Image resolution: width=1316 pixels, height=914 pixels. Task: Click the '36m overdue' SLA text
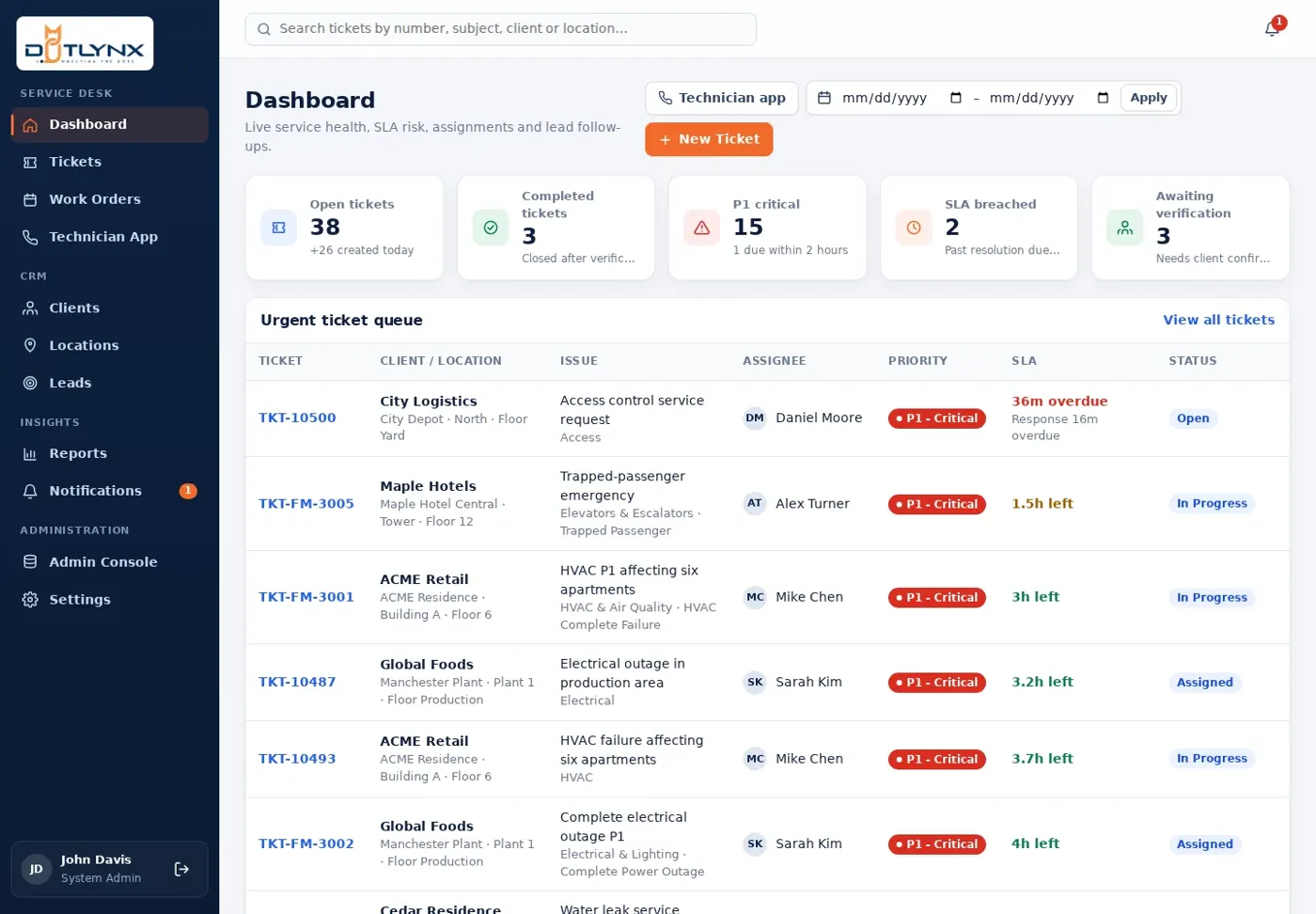(1059, 402)
